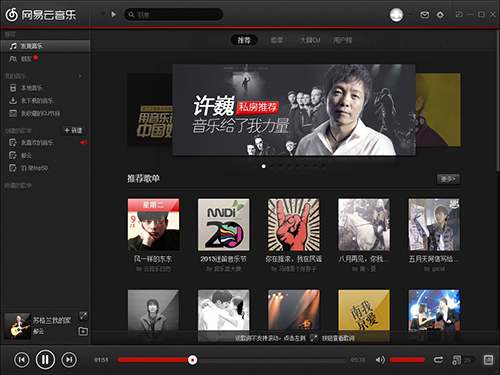Switch to the 大牌DJ tab
Image resolution: width=500 pixels, height=375 pixels.
309,40
